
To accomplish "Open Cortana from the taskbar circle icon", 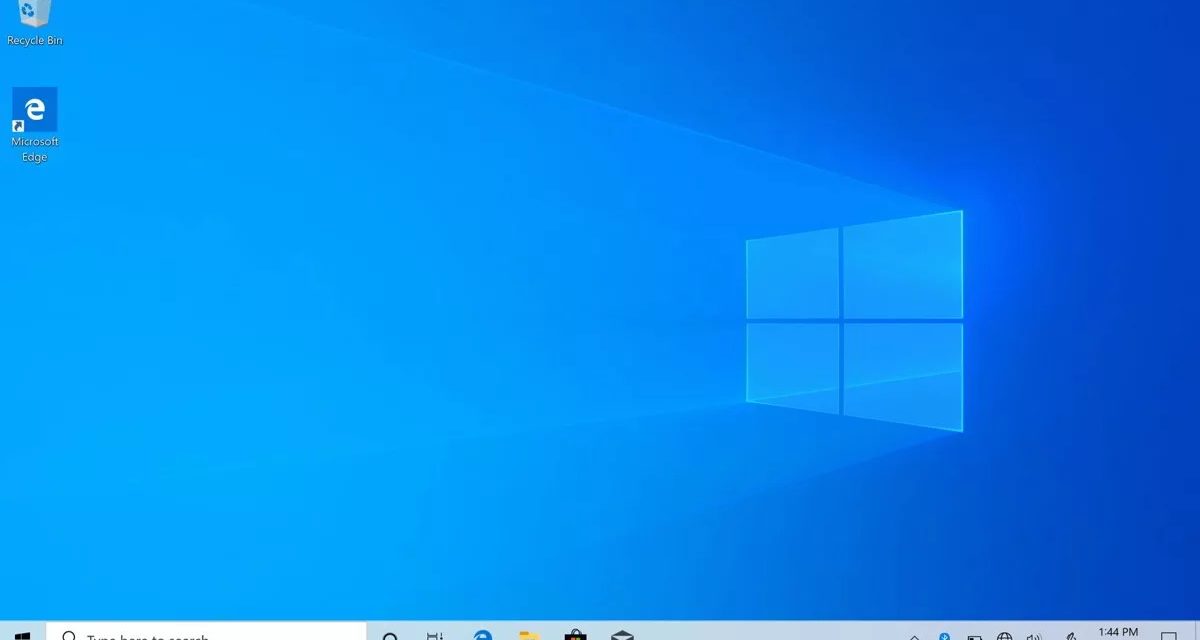I will 391,636.
